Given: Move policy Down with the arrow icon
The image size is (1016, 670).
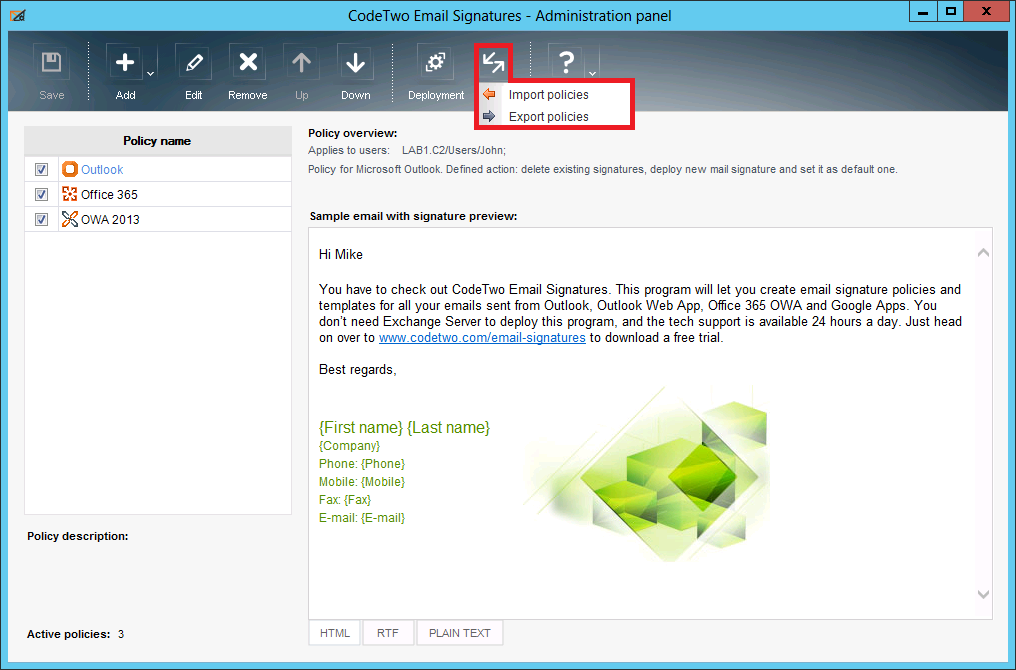Looking at the screenshot, I should (355, 63).
